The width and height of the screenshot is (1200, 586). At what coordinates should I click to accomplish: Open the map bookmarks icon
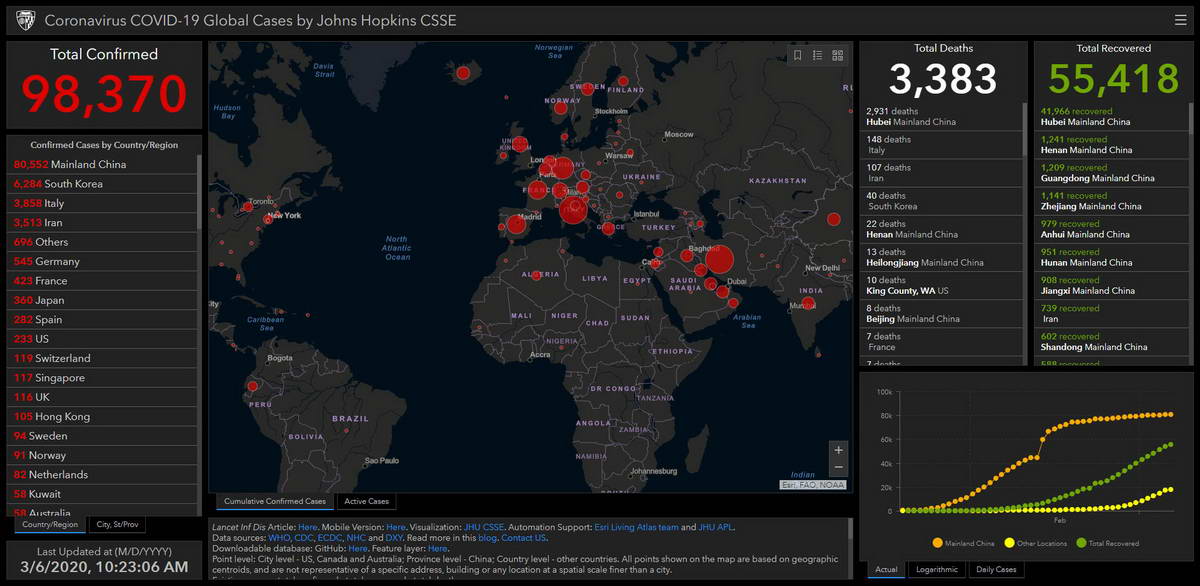coord(797,56)
